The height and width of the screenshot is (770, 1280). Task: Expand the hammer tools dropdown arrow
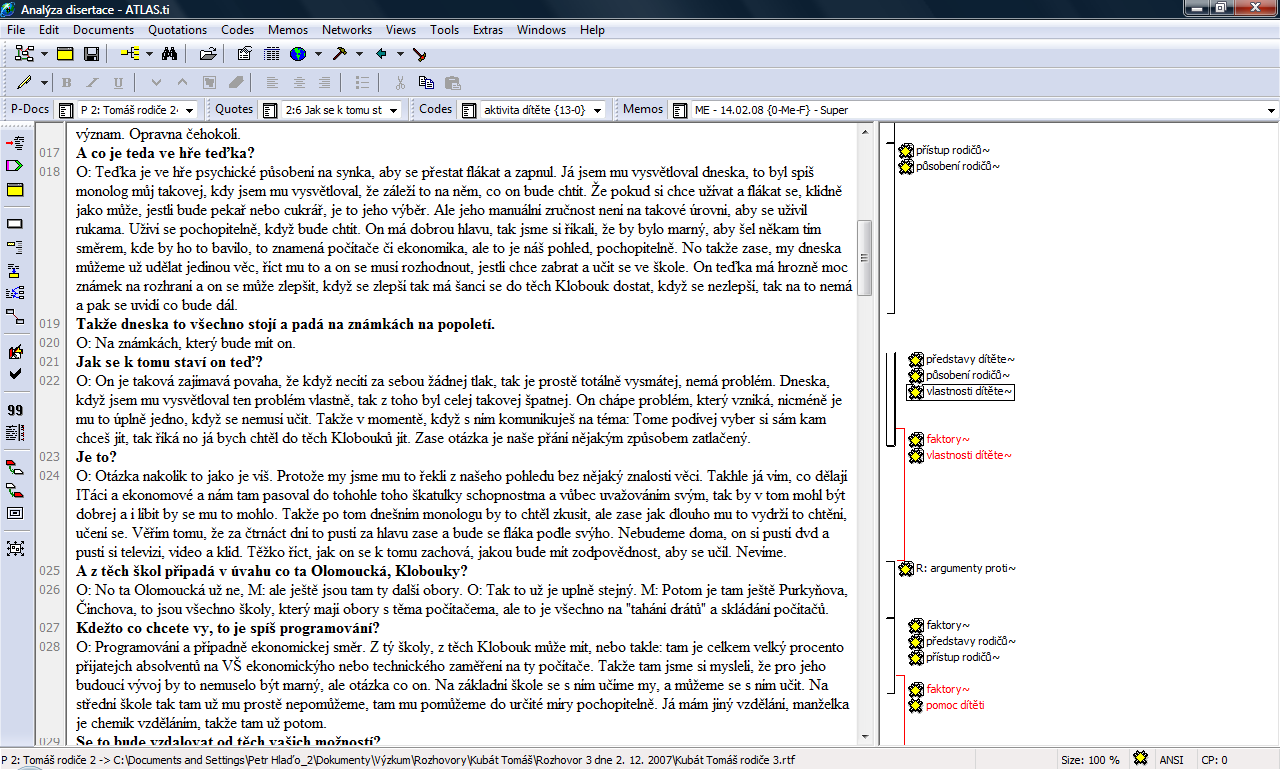pos(359,53)
